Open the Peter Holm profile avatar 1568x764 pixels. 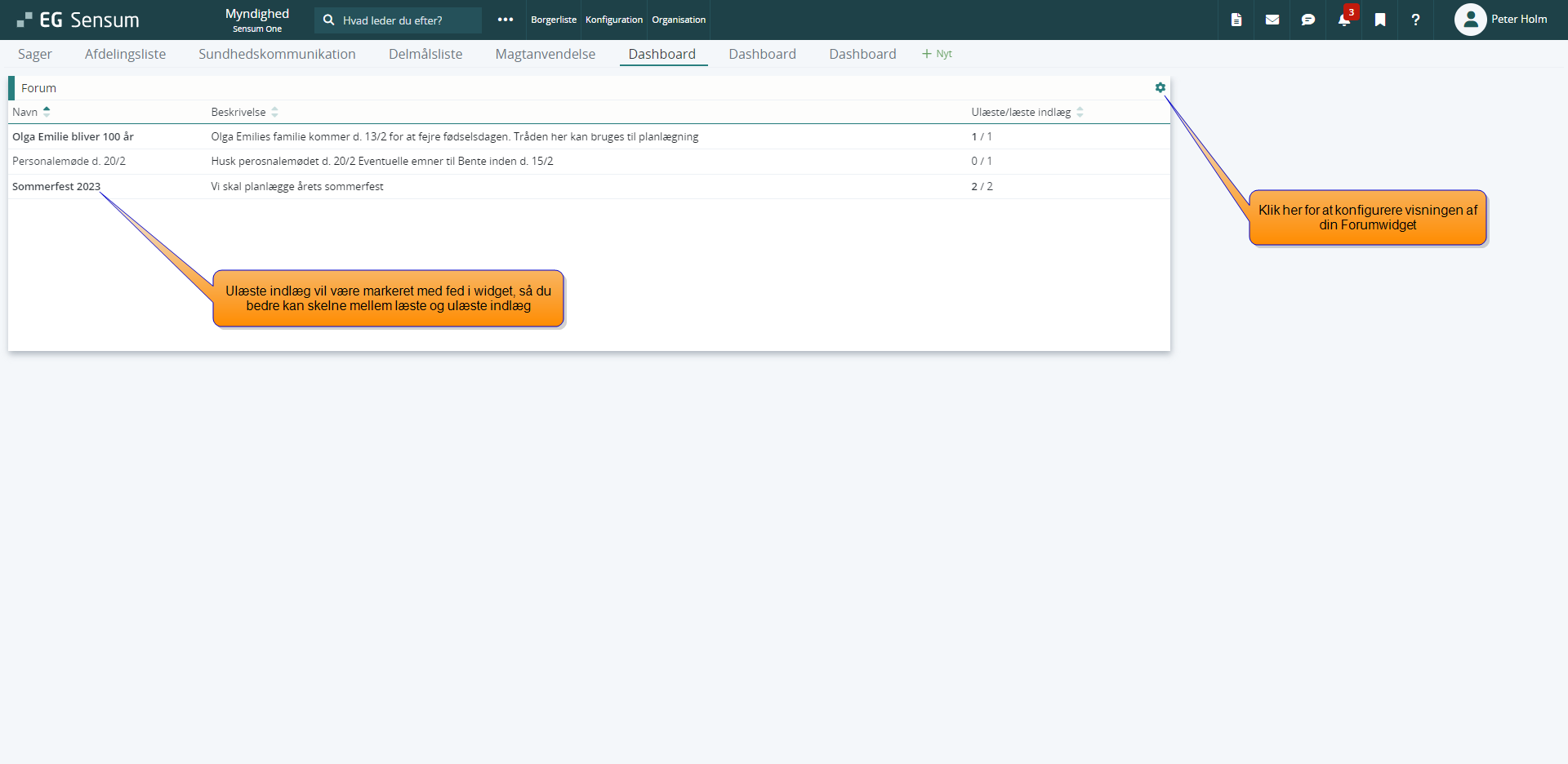click(1470, 20)
